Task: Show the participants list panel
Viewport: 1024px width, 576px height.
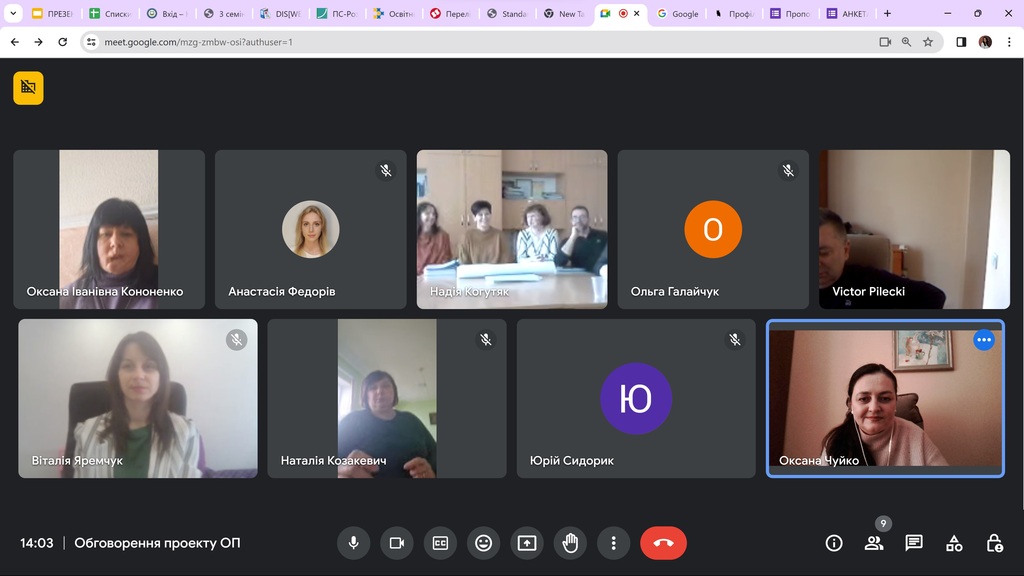Action: [874, 543]
